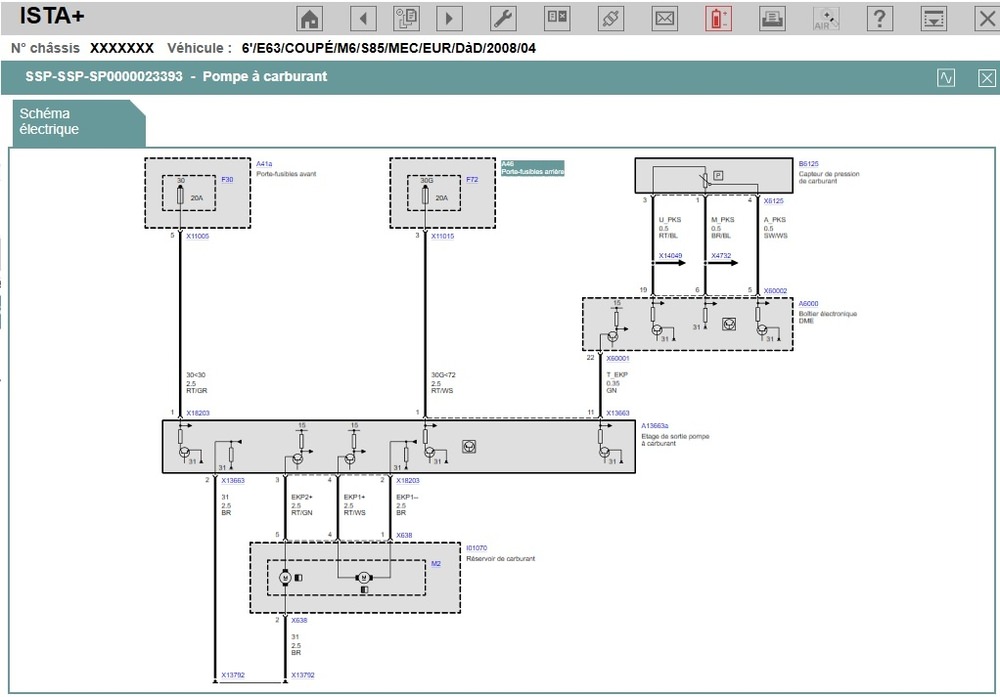Open the AIR function icon
The width and height of the screenshot is (1000, 697).
click(x=826, y=18)
